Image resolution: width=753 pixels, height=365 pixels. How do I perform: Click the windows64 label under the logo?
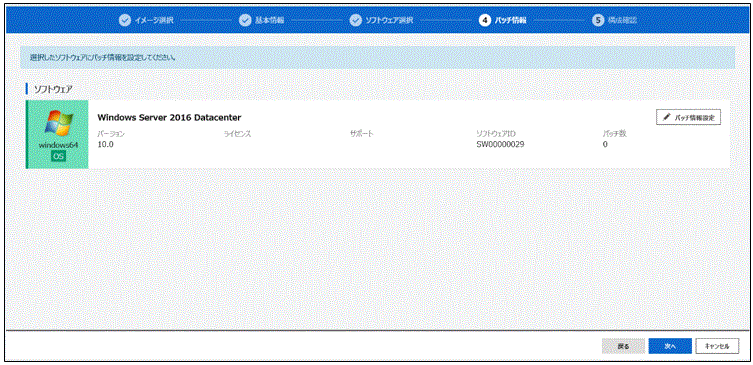coord(58,144)
